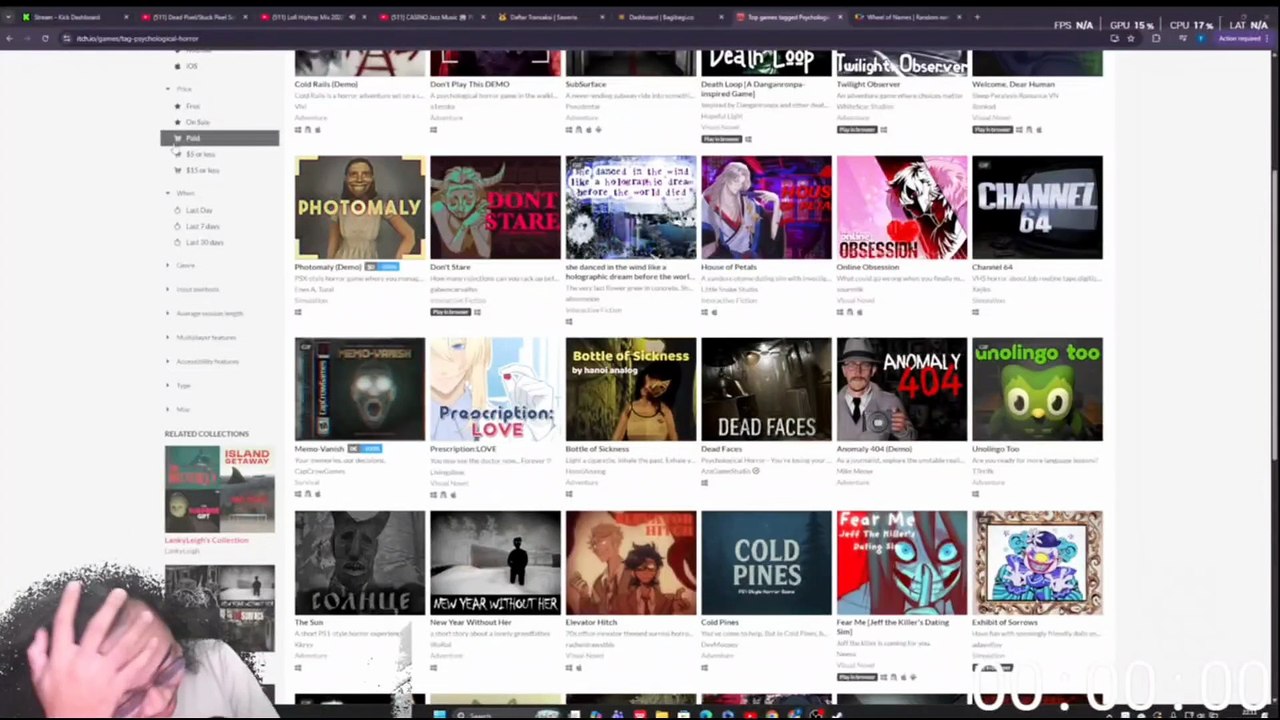Open the Bottle of Sickness thumbnail

631,389
